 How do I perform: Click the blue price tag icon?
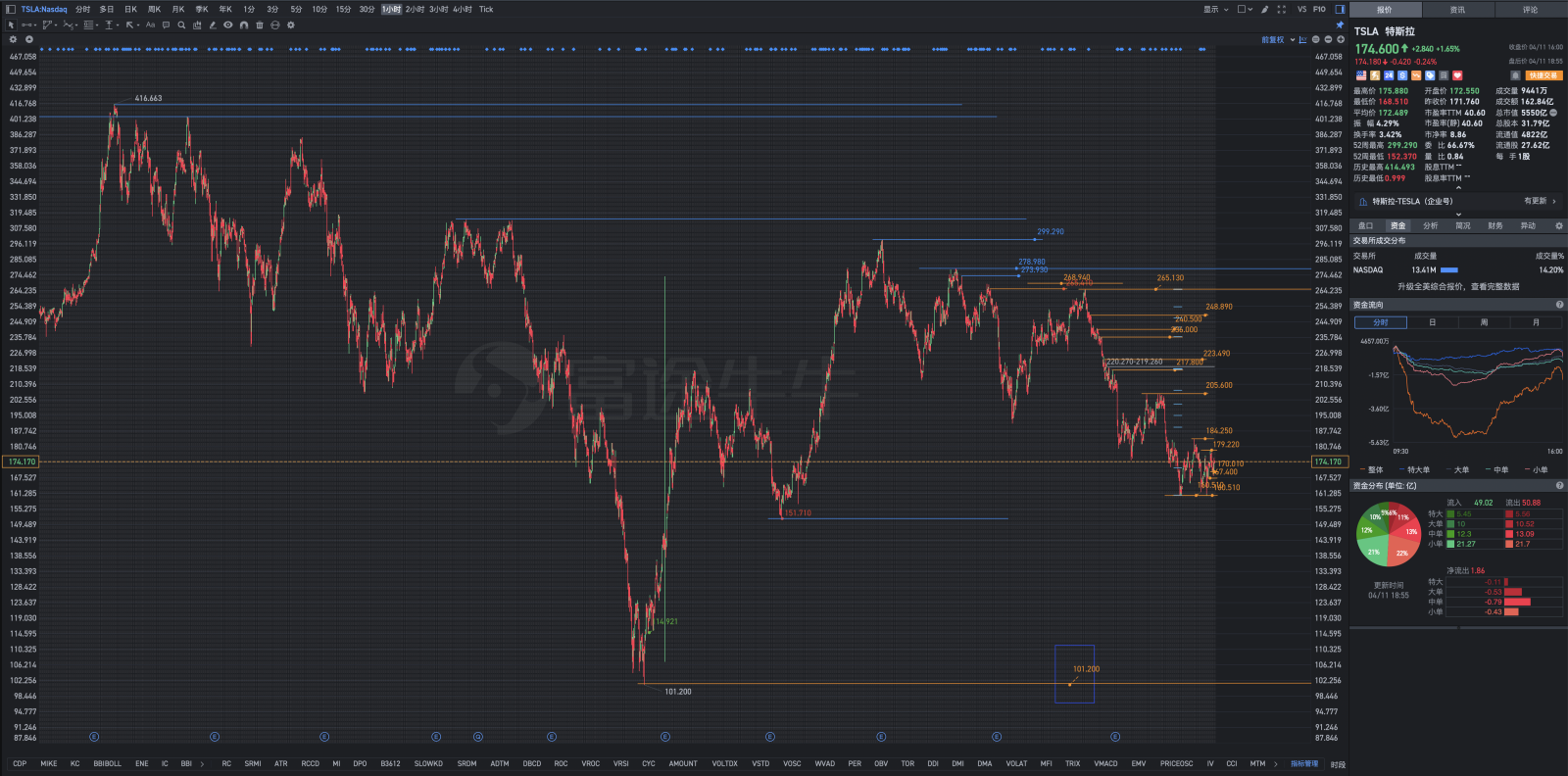pos(1430,75)
